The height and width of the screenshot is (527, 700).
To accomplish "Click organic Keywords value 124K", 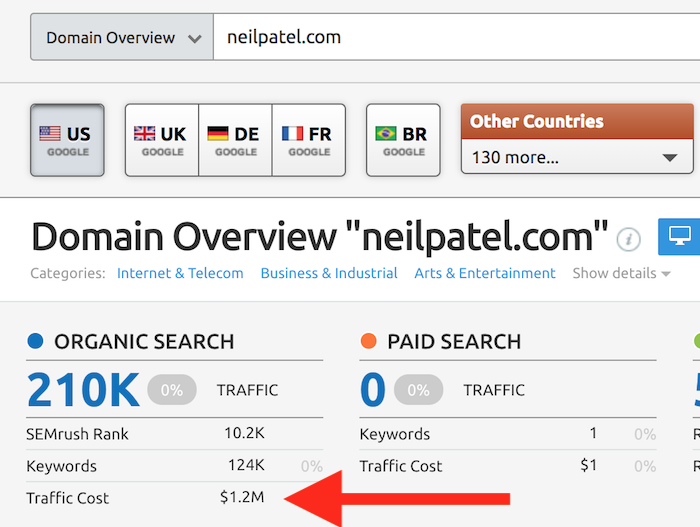I will click(246, 465).
